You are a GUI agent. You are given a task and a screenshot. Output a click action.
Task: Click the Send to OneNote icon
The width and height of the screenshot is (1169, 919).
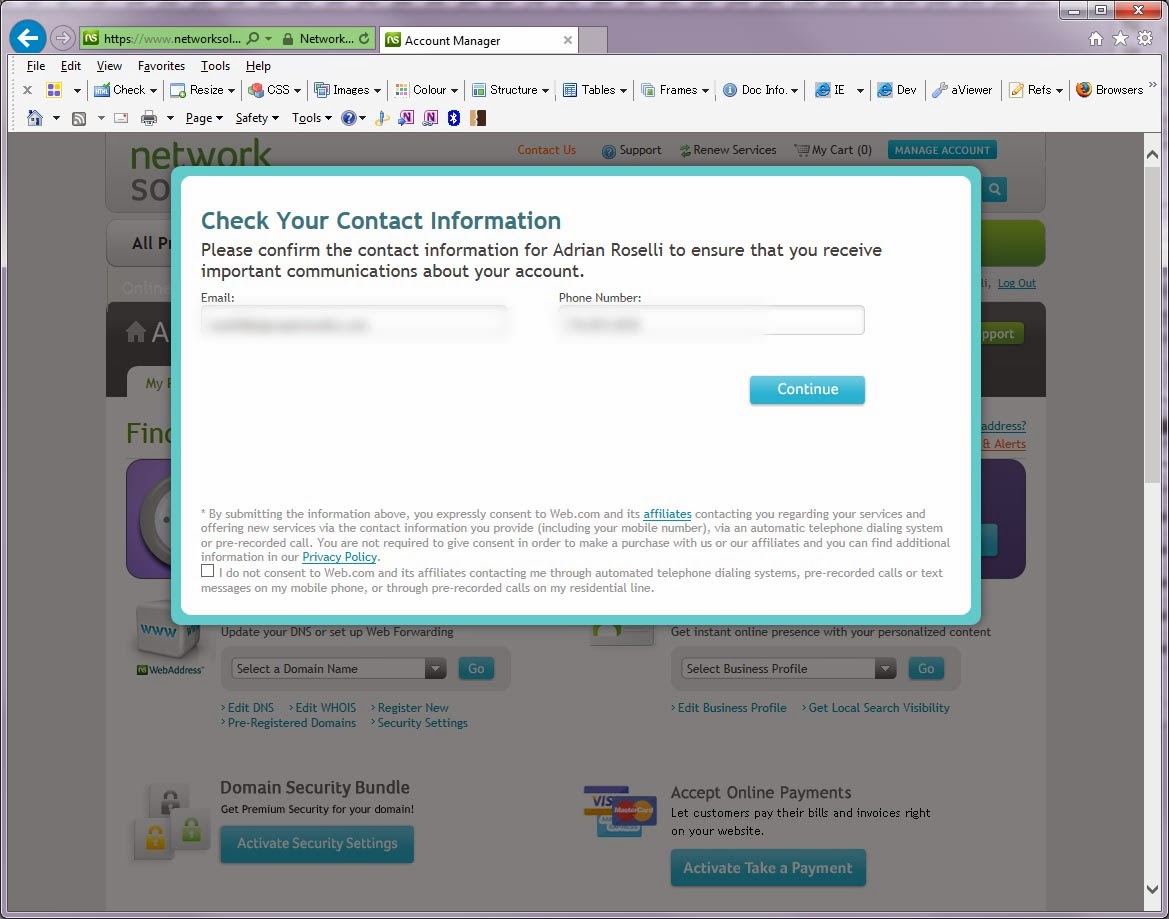(406, 118)
